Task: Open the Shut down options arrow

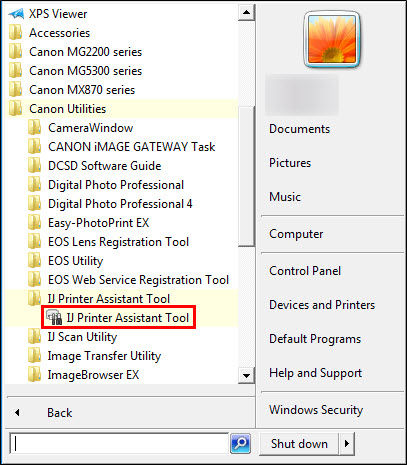Action: [x=347, y=444]
